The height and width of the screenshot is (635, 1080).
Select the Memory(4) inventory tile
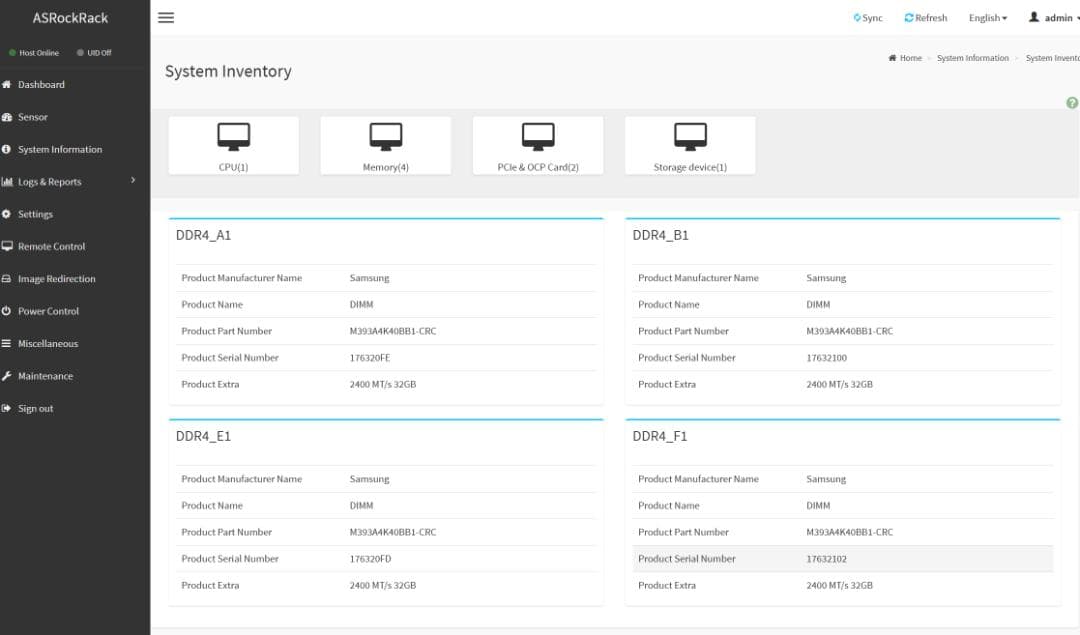pos(385,146)
